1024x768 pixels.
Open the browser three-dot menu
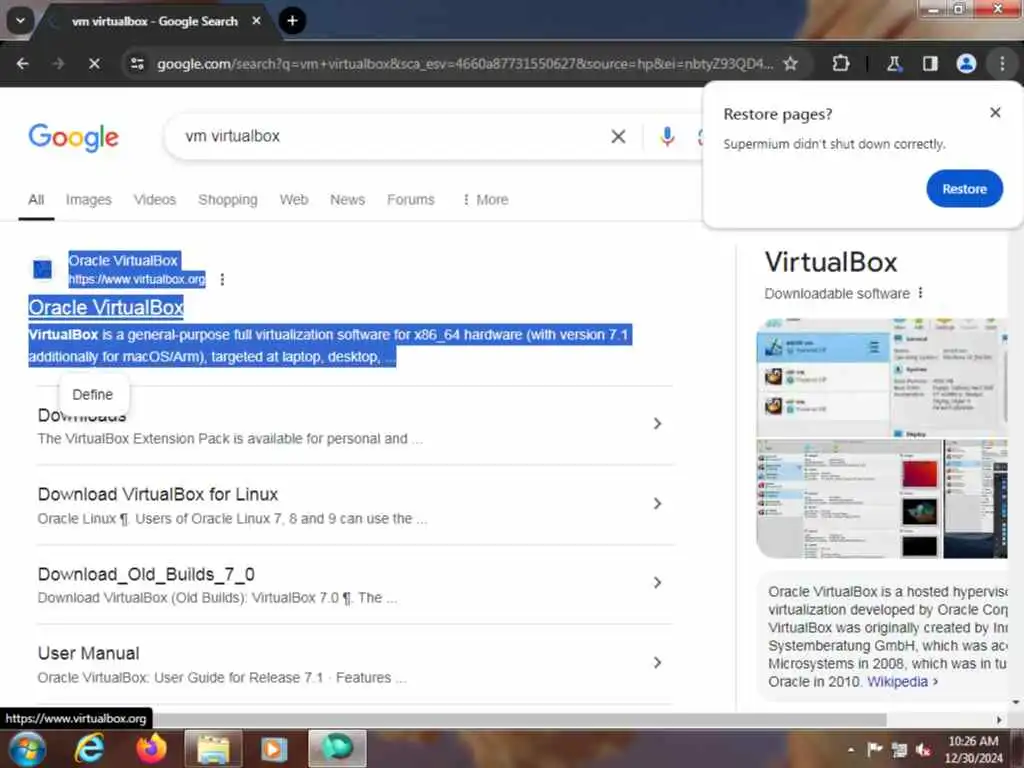pyautogui.click(x=1002, y=63)
